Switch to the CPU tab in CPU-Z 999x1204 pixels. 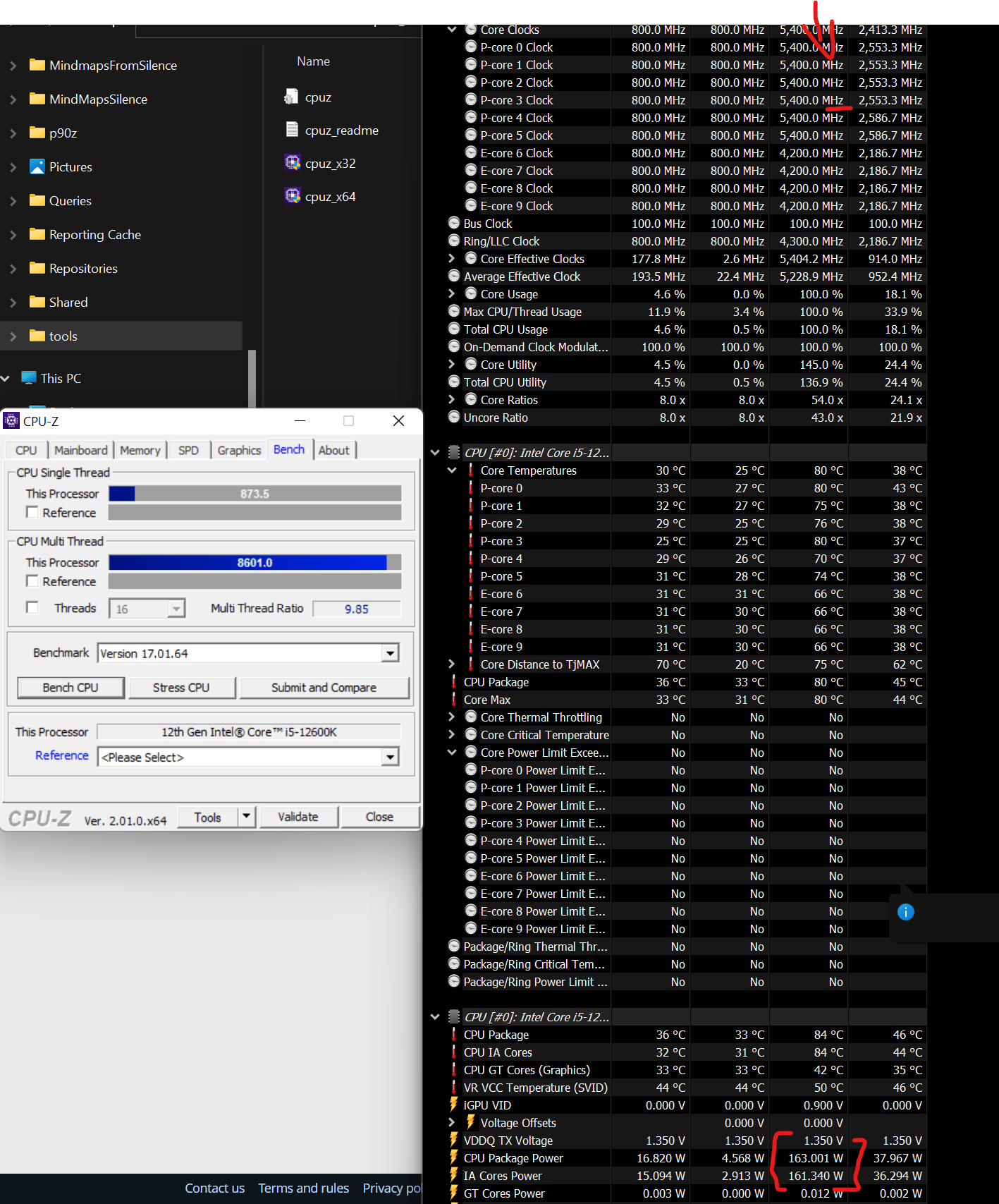coord(26,450)
